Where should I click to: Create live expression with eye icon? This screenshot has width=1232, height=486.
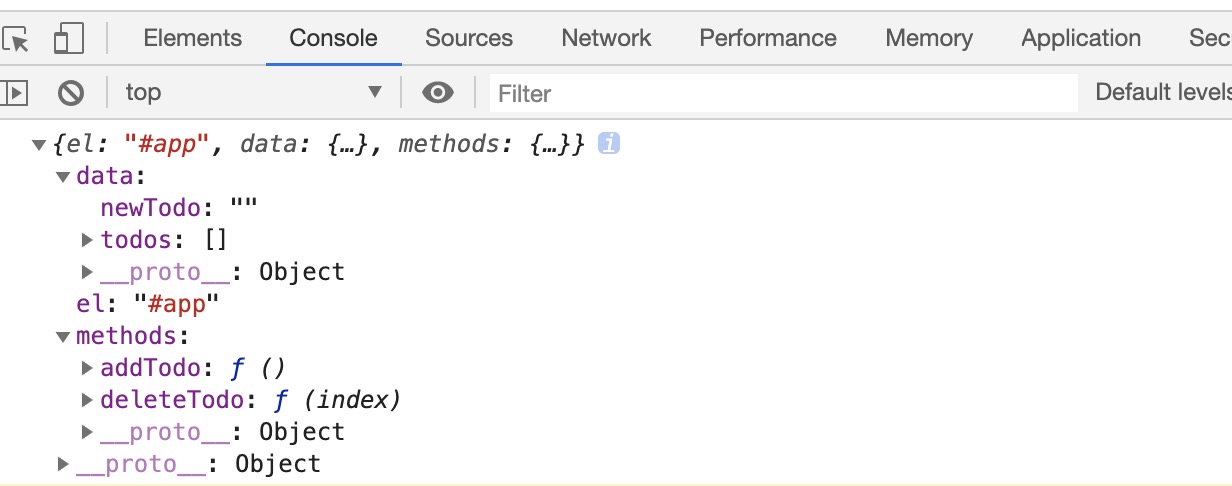437,93
